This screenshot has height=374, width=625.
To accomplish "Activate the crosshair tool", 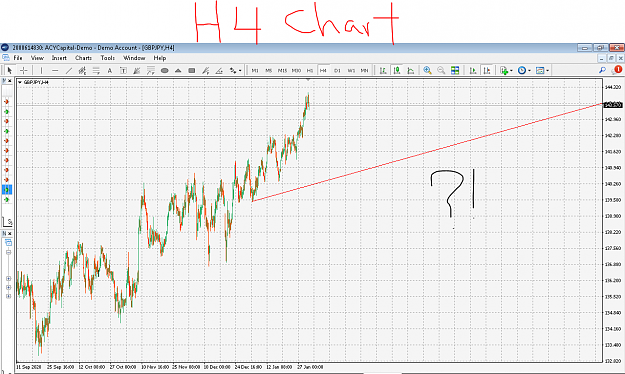I will click(24, 71).
